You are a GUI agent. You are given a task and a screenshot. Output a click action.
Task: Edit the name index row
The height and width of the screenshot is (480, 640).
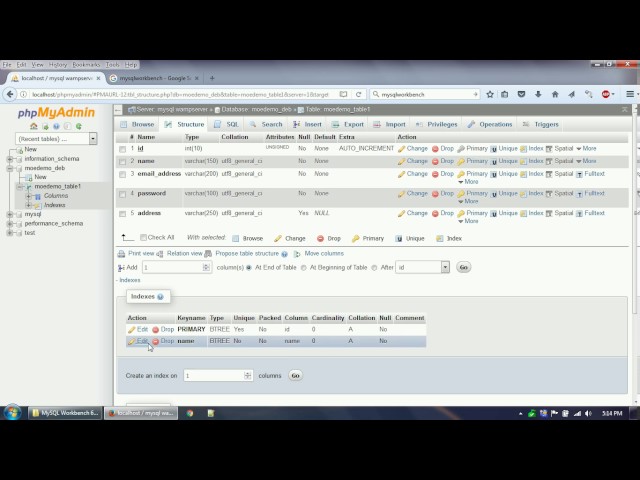tap(138, 341)
